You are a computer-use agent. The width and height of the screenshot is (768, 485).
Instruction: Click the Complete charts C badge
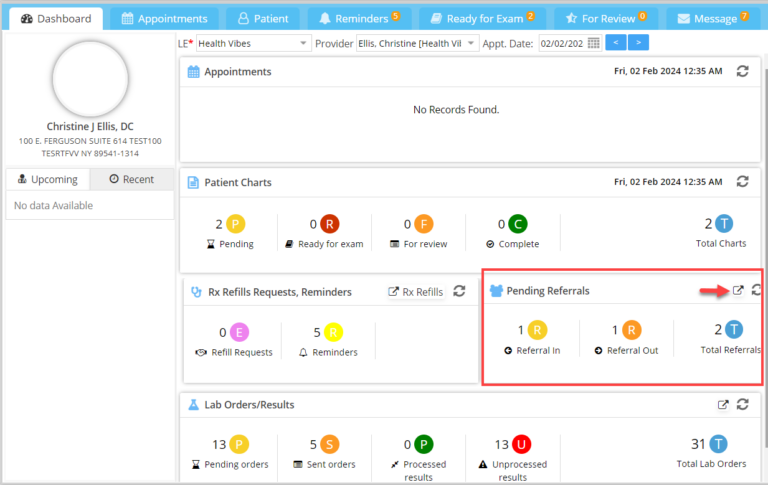click(518, 224)
